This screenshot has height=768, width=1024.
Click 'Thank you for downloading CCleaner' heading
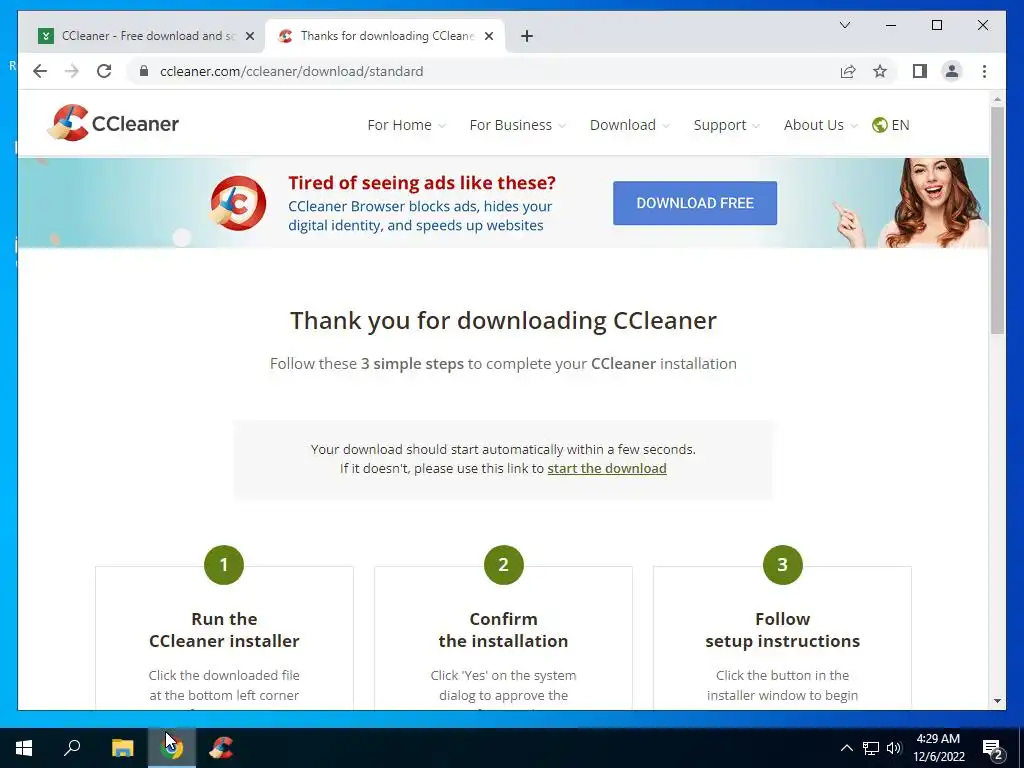coord(504,321)
